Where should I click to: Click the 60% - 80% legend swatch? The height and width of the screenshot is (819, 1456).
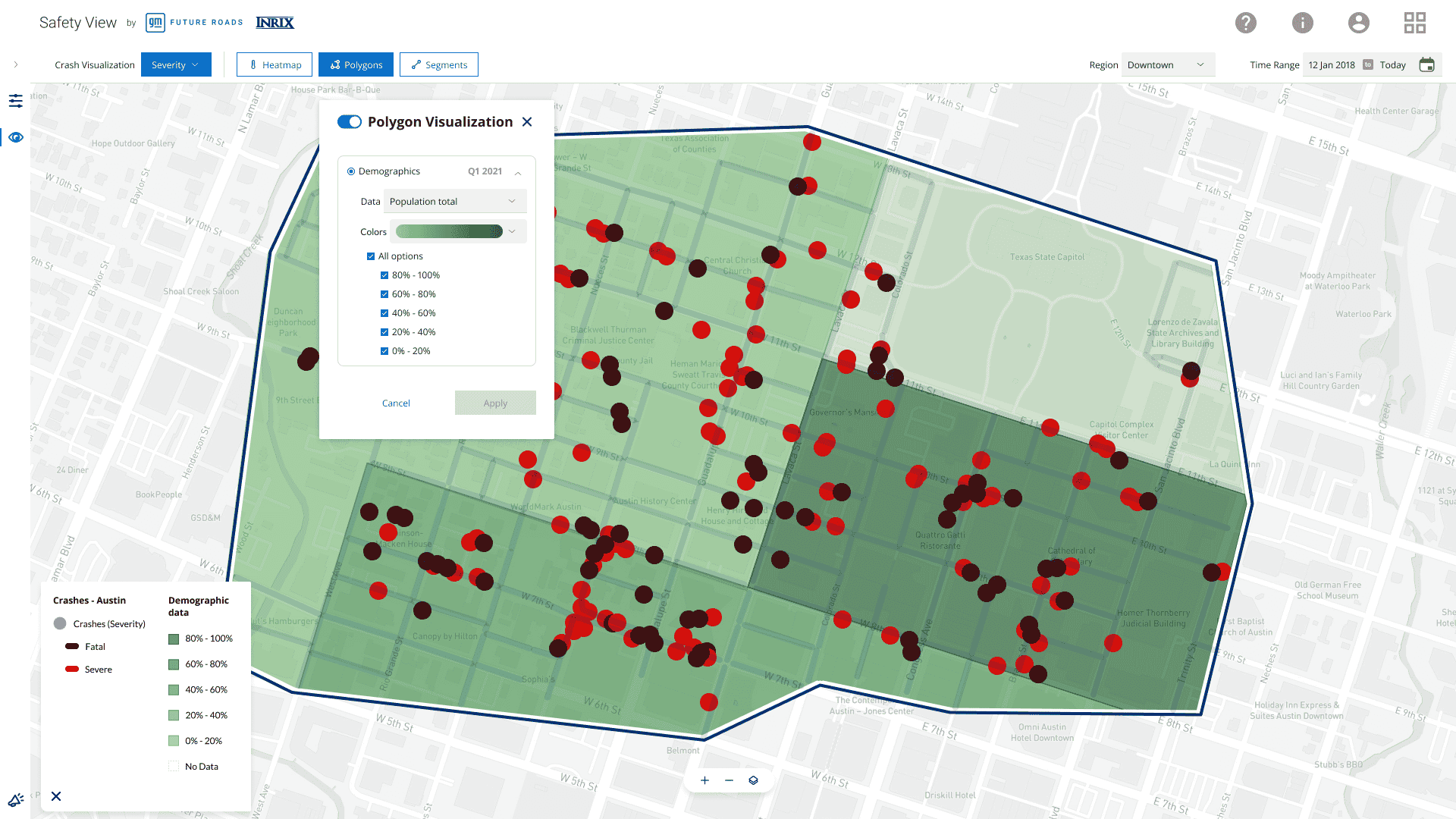pyautogui.click(x=174, y=664)
